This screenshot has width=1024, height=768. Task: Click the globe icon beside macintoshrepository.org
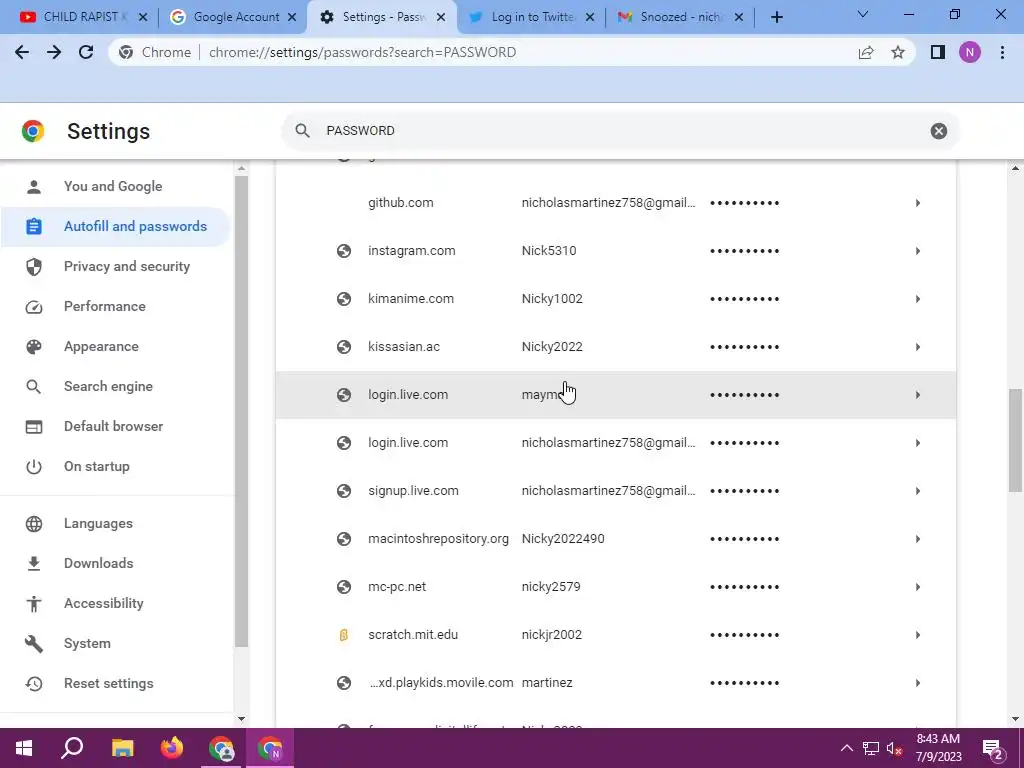click(x=344, y=539)
